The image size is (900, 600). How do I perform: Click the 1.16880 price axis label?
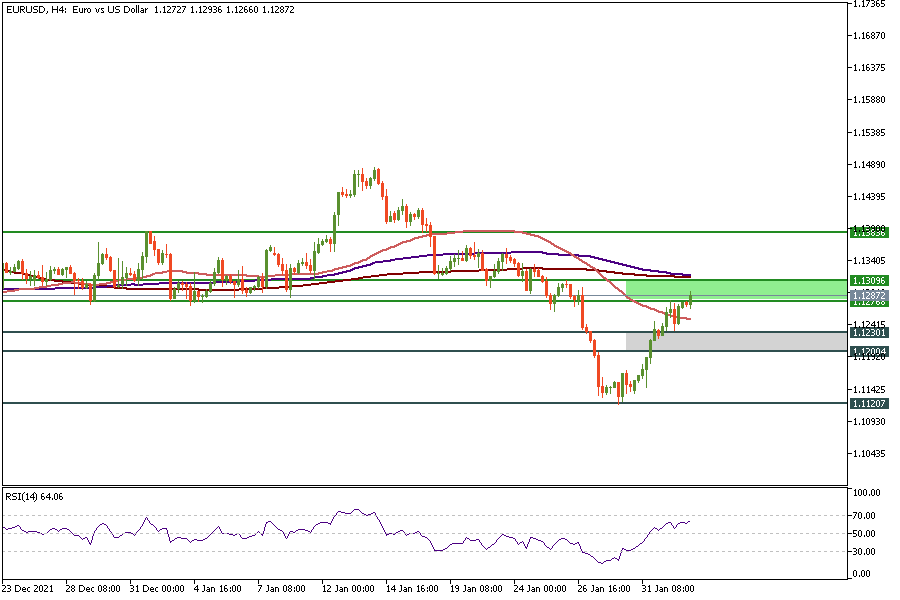[x=868, y=36]
